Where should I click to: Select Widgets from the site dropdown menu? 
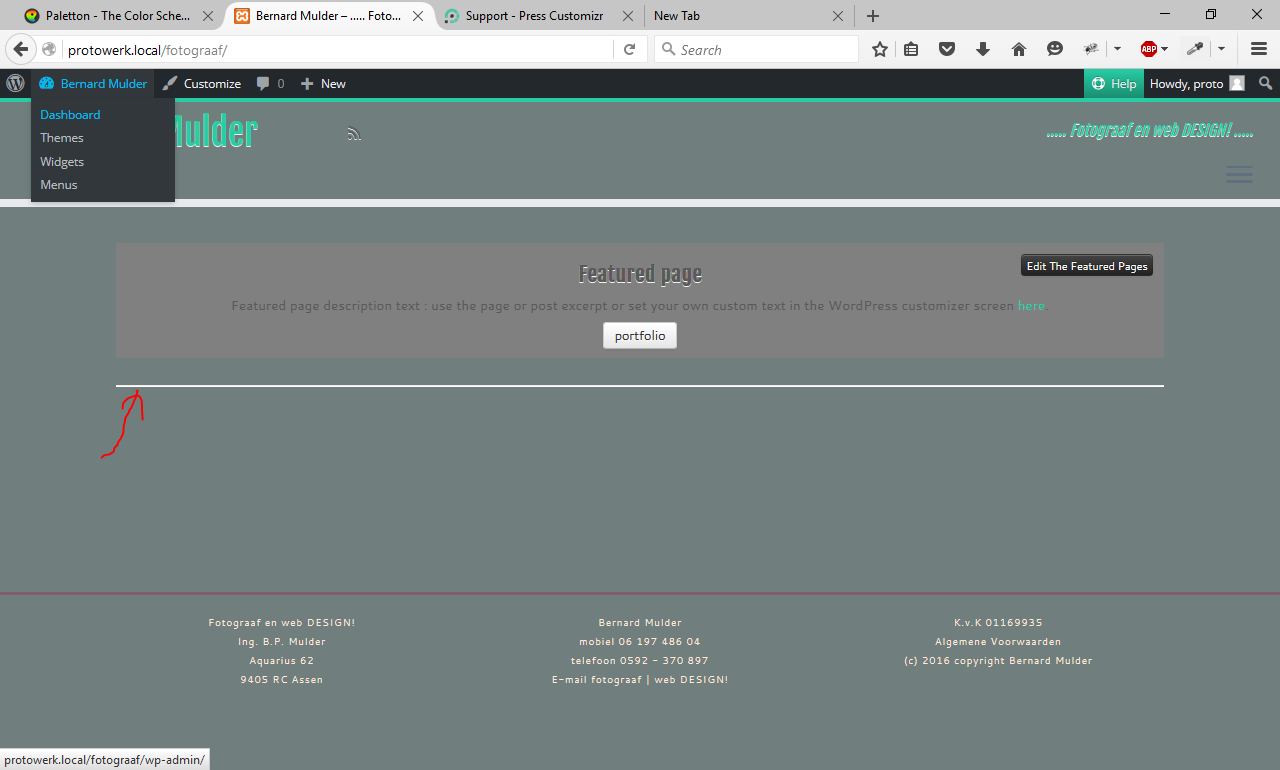point(62,162)
